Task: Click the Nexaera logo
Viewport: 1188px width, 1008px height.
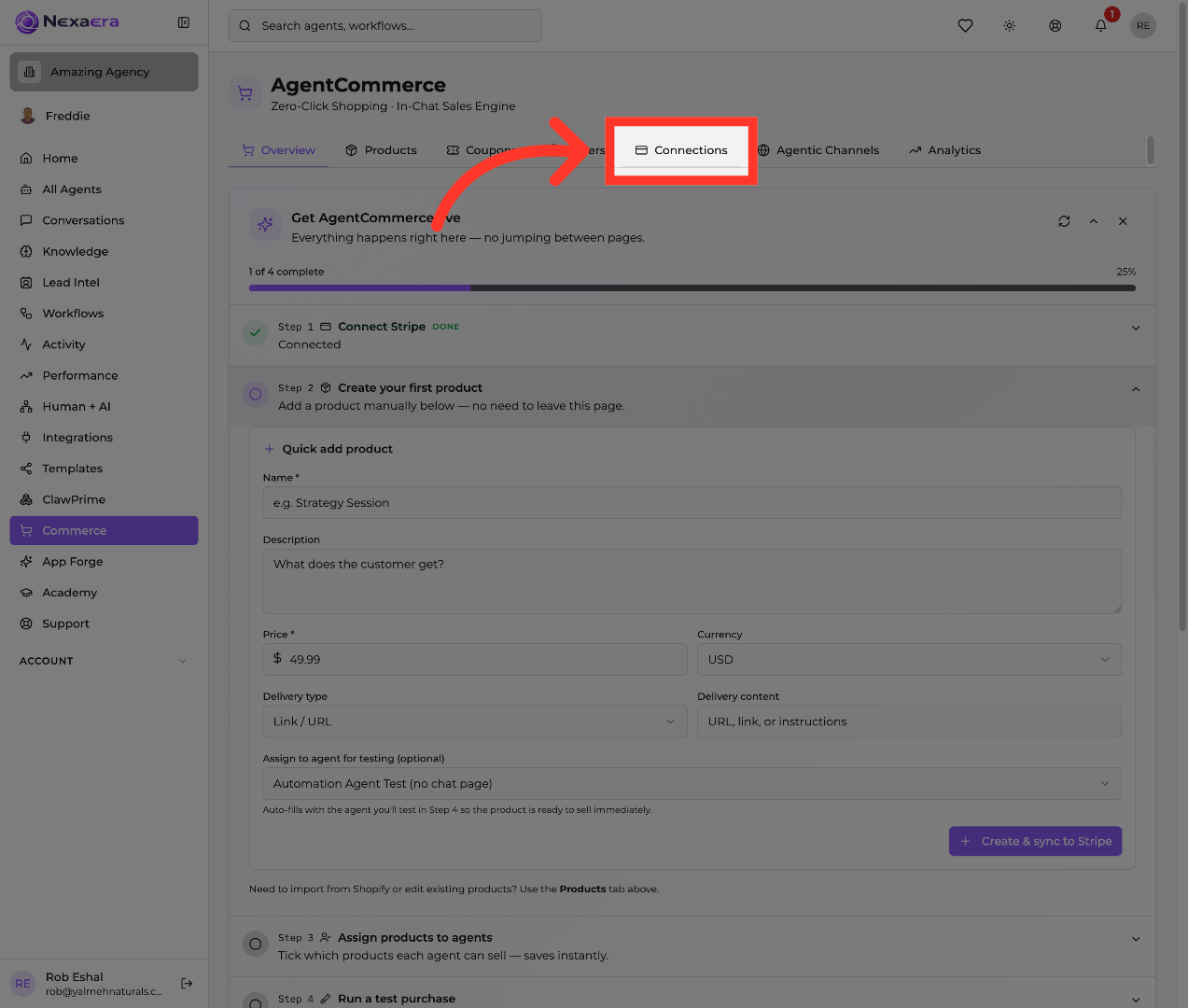Action: [x=67, y=21]
